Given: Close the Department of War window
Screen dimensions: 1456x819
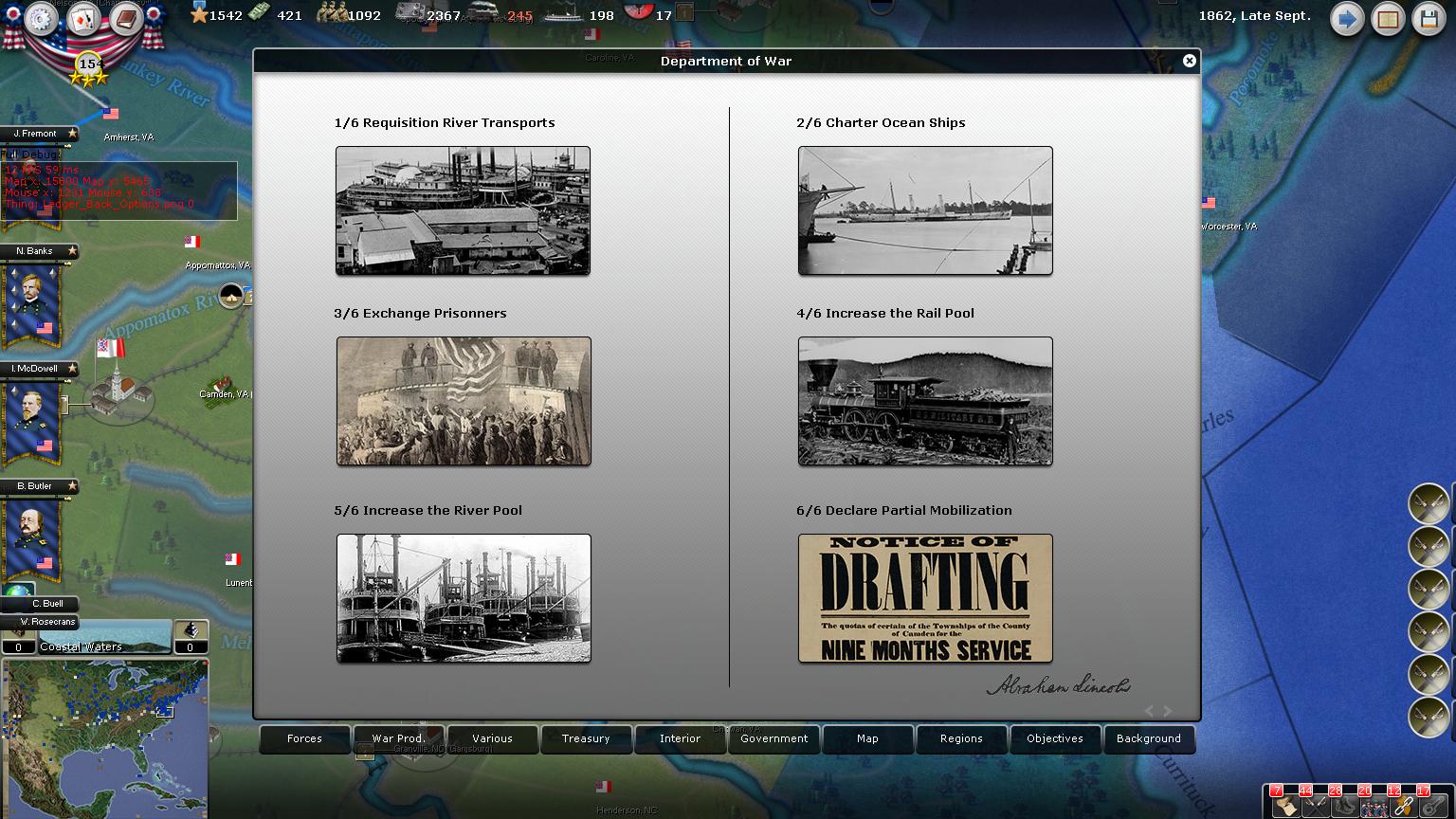Looking at the screenshot, I should [1189, 61].
